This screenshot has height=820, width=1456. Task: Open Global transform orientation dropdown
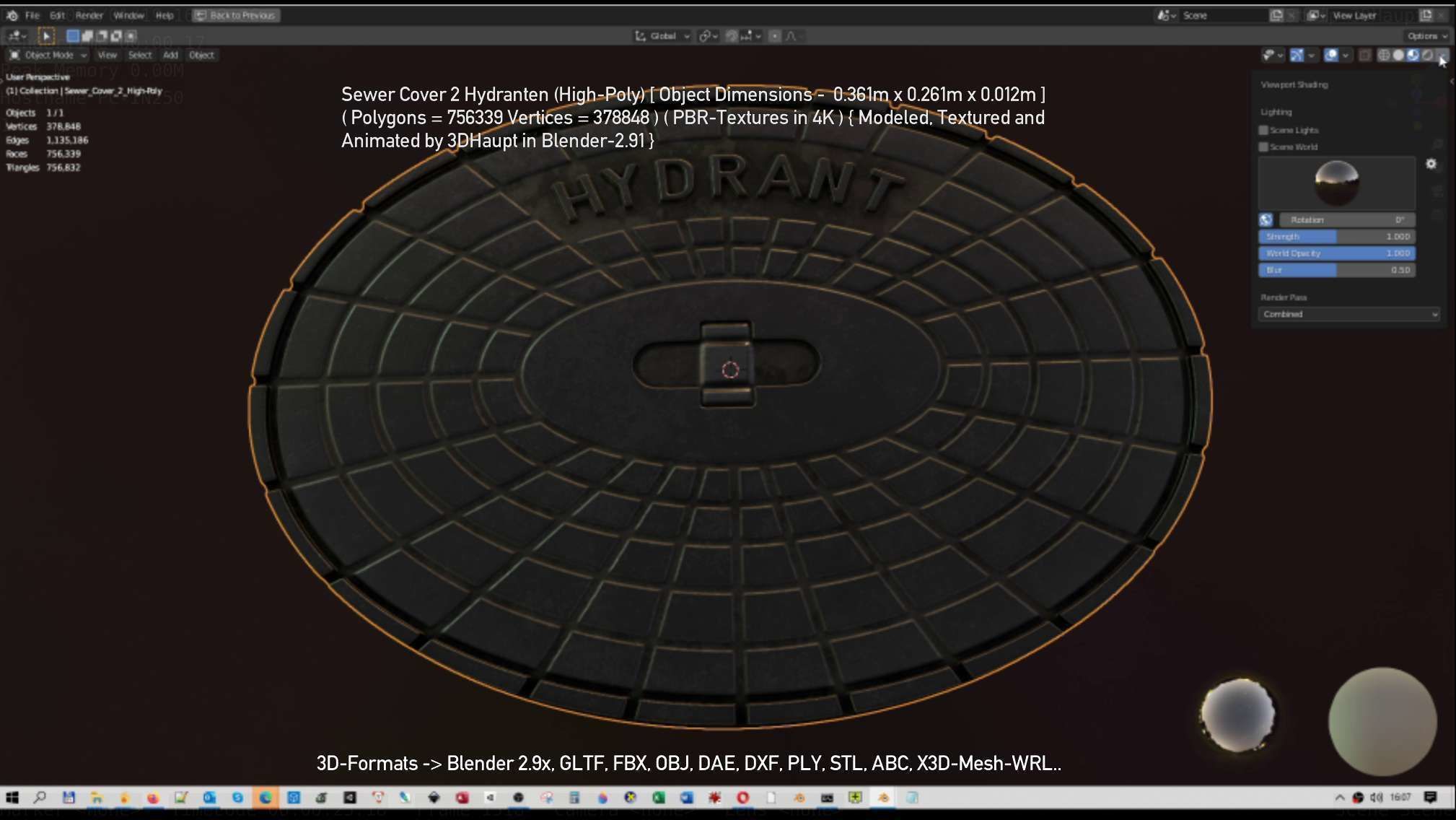(x=662, y=35)
